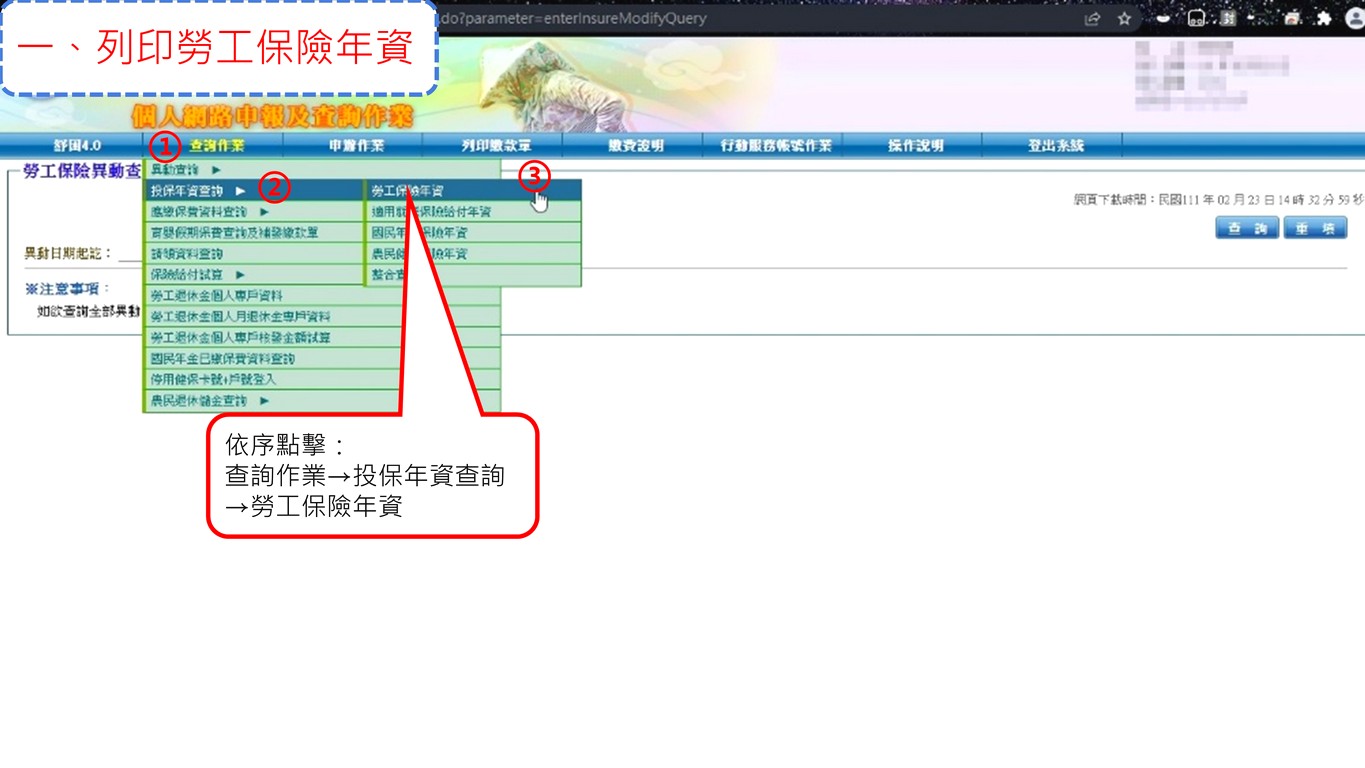Expand the 農民退休儲金查詢 submenu

pos(322,400)
